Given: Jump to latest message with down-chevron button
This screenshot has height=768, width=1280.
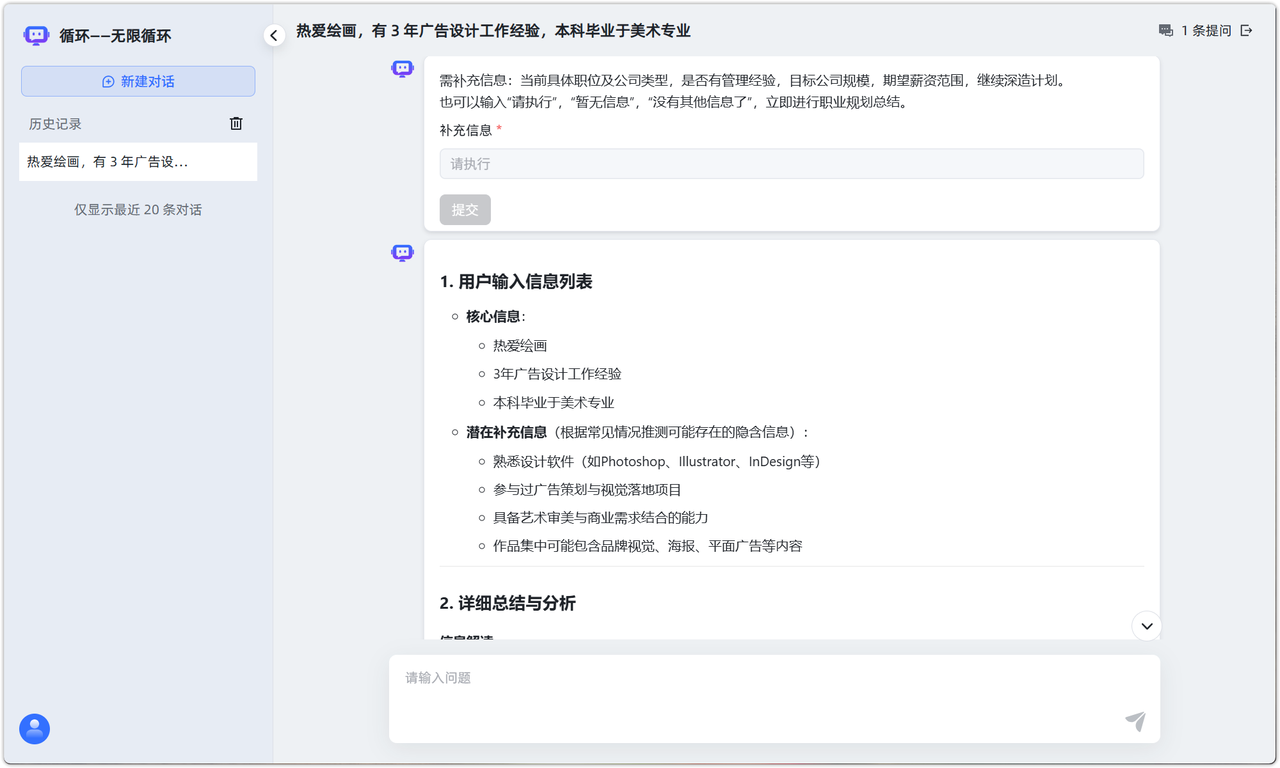Looking at the screenshot, I should pyautogui.click(x=1146, y=626).
